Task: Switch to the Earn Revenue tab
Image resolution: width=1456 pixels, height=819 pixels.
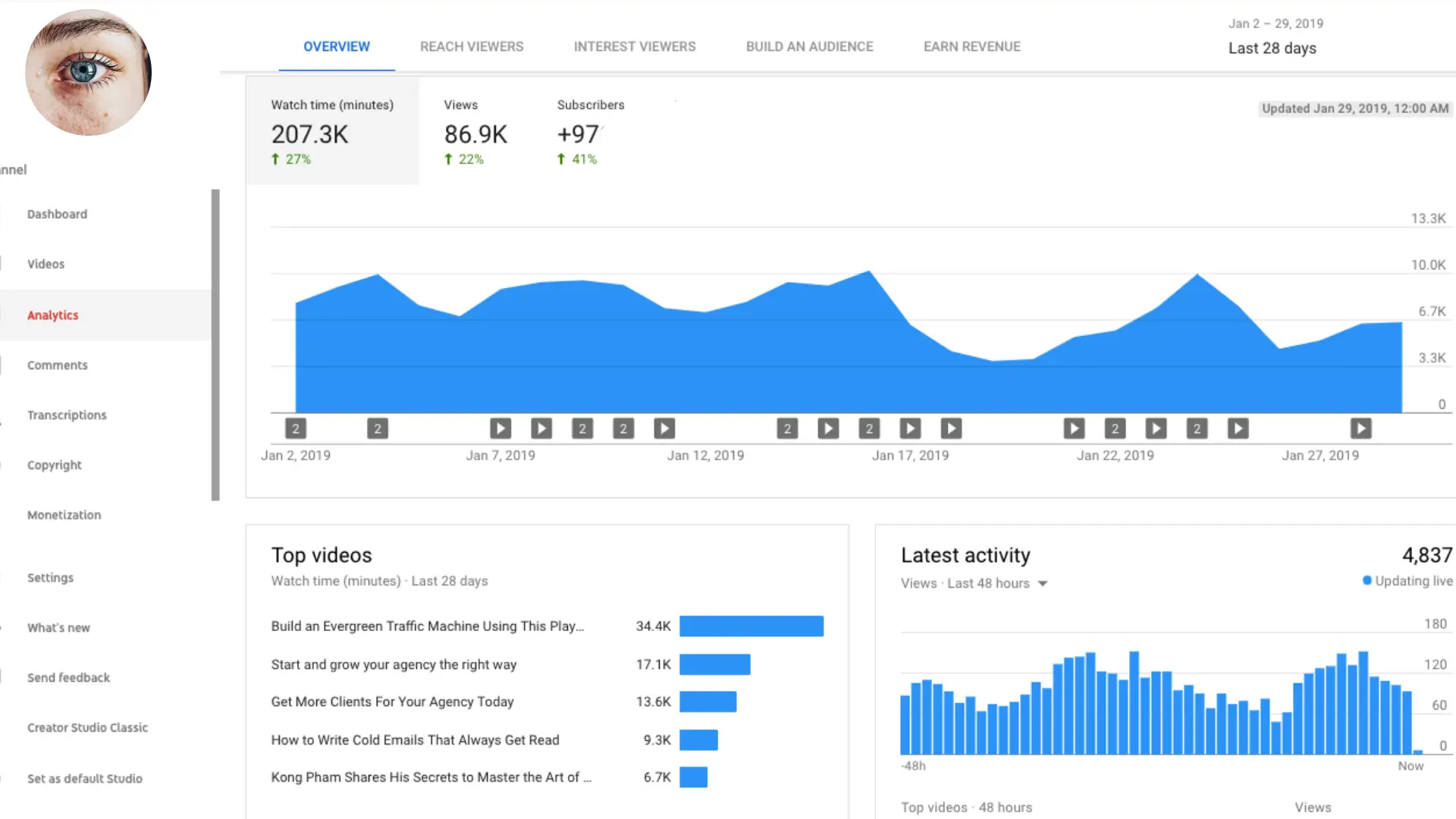Action: (x=971, y=46)
